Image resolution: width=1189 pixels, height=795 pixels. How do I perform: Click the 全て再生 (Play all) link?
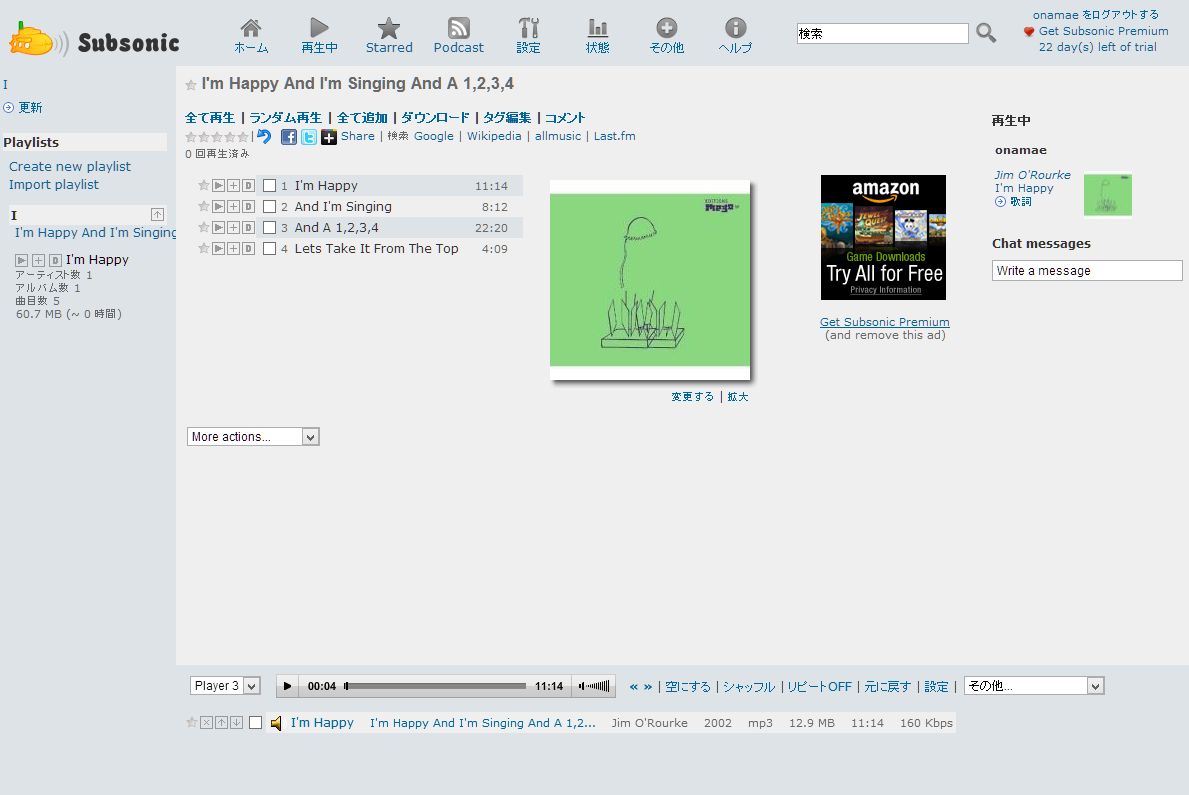point(210,118)
